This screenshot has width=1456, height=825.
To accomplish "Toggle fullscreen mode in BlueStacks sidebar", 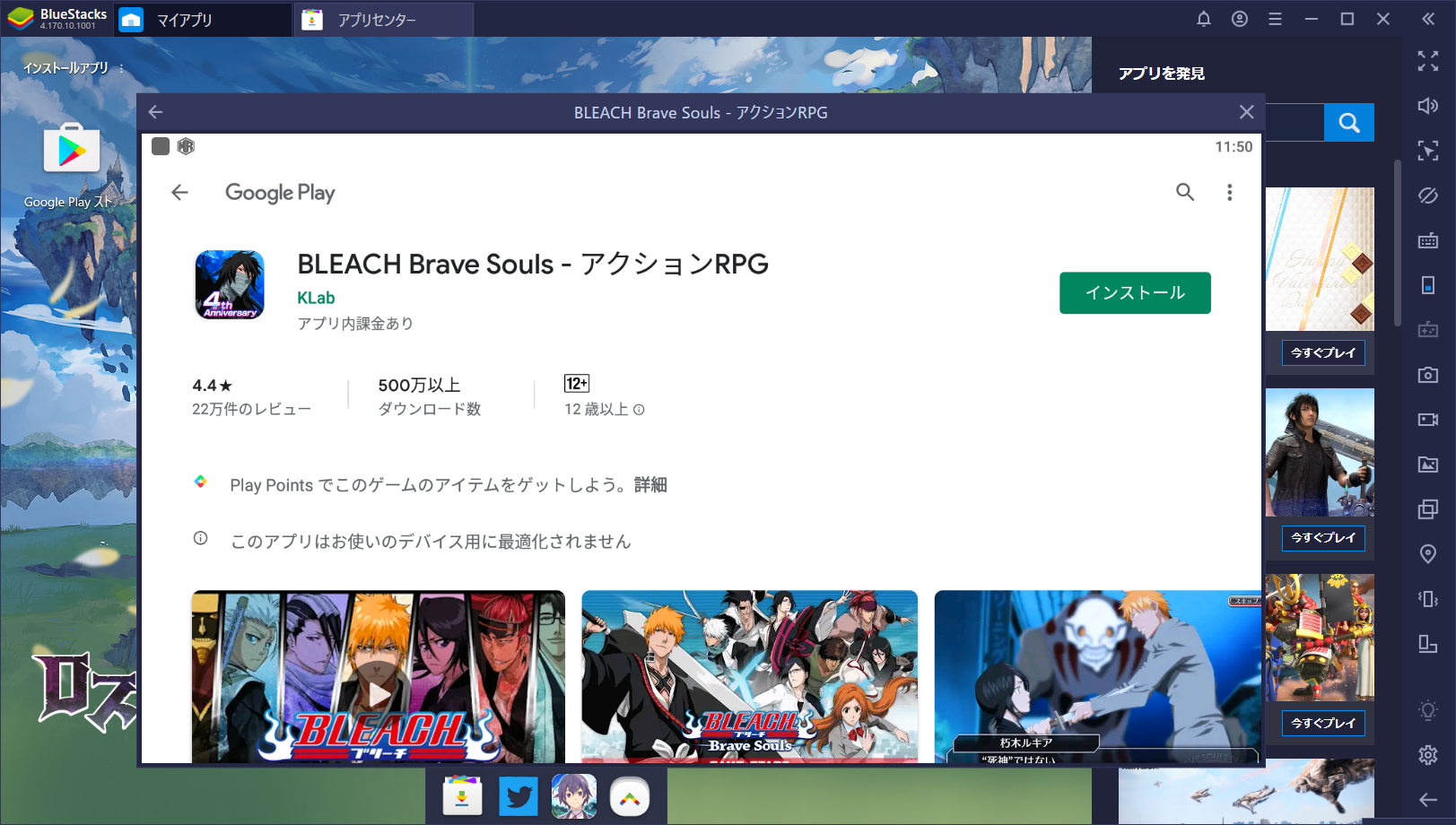I will (x=1428, y=61).
